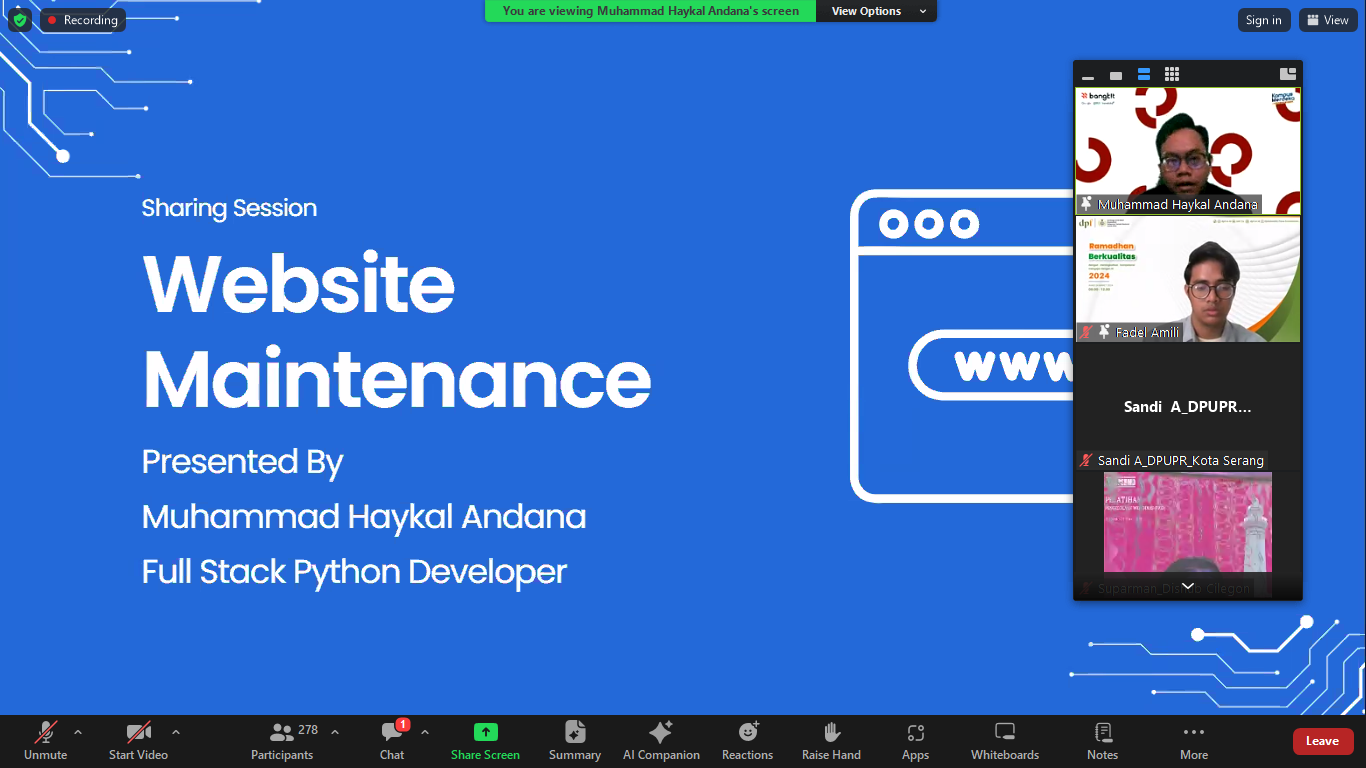Screen dimensions: 1366x768
Task: Raise Hand in the meeting
Action: point(831,741)
